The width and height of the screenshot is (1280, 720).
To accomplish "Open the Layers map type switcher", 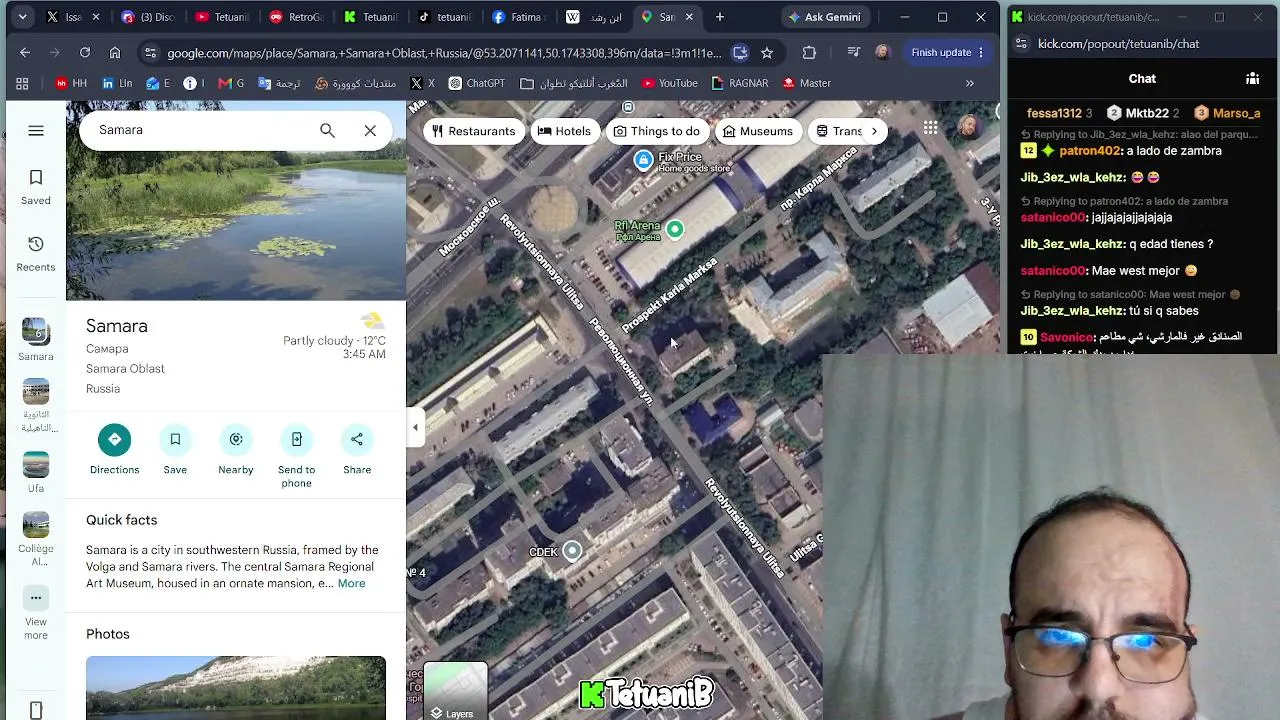I will (455, 692).
